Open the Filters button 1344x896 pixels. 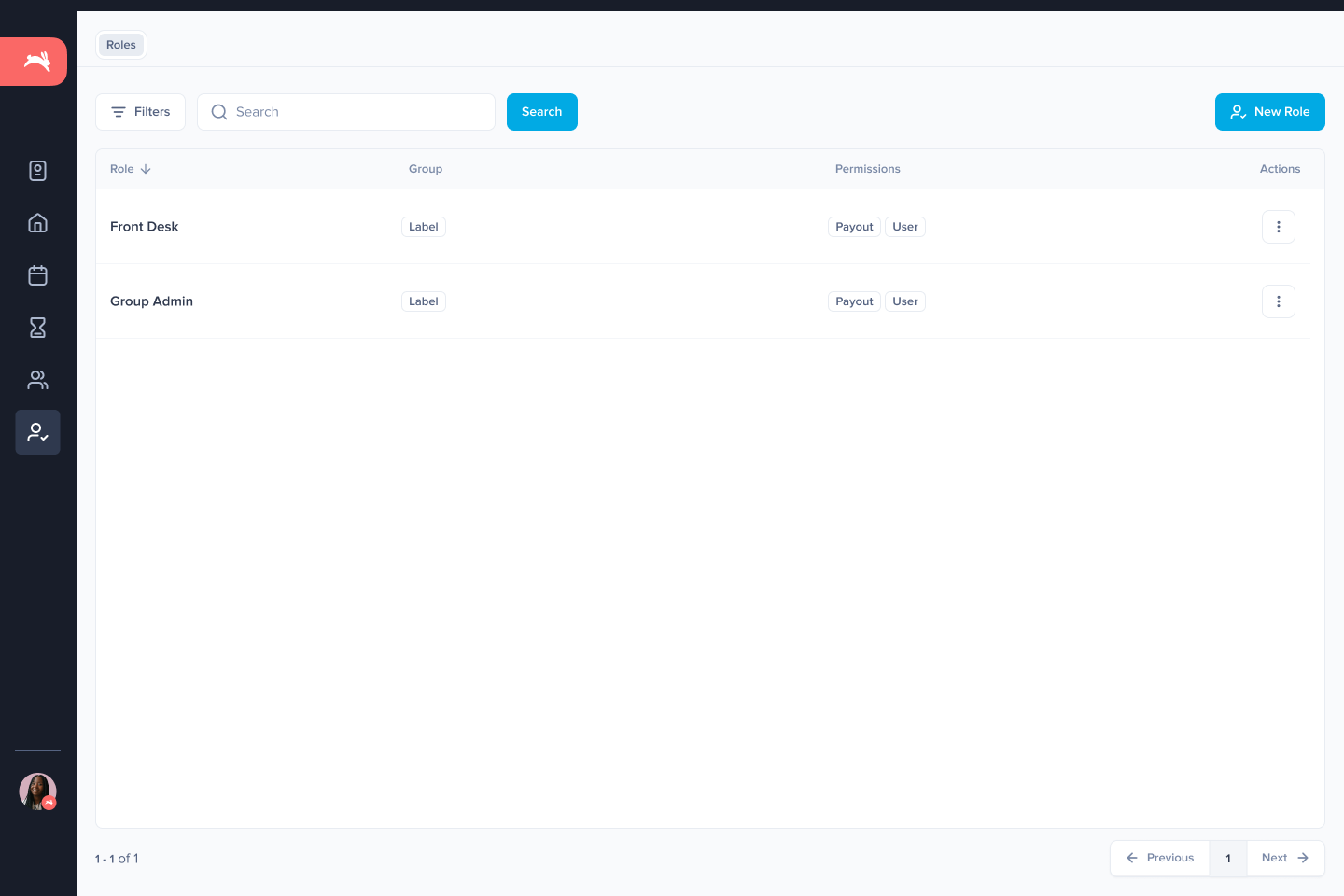[140, 112]
